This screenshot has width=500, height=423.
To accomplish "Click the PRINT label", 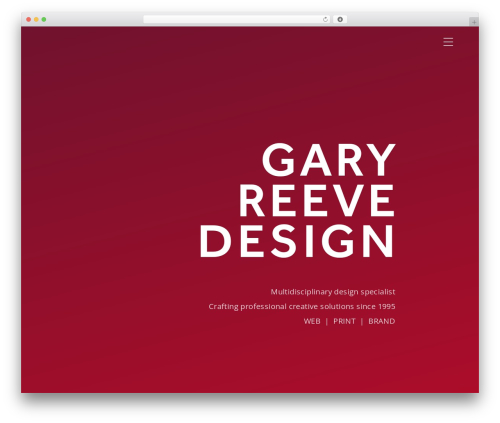I will coord(344,321).
